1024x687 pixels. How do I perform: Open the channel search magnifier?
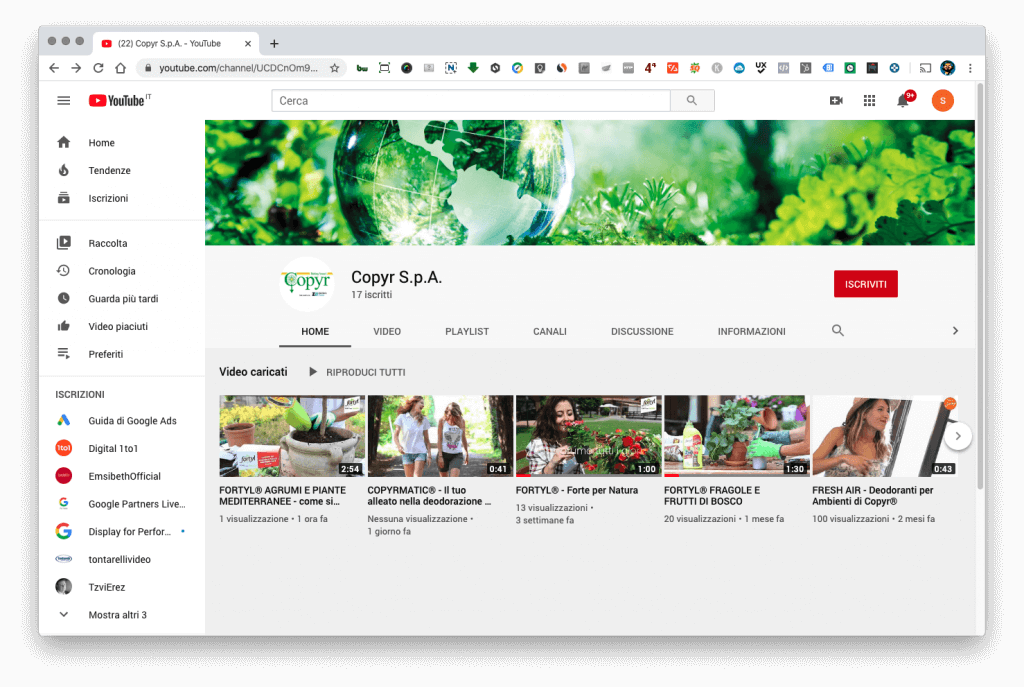click(x=837, y=330)
